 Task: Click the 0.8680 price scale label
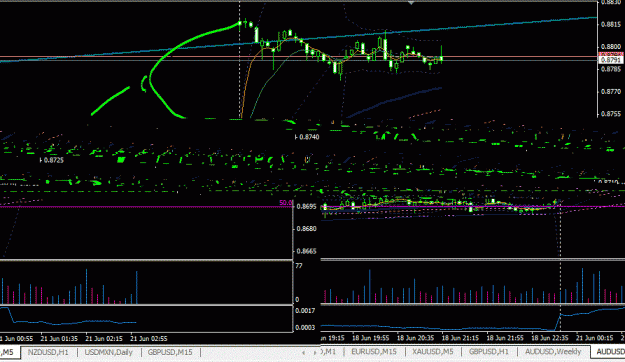pos(307,229)
